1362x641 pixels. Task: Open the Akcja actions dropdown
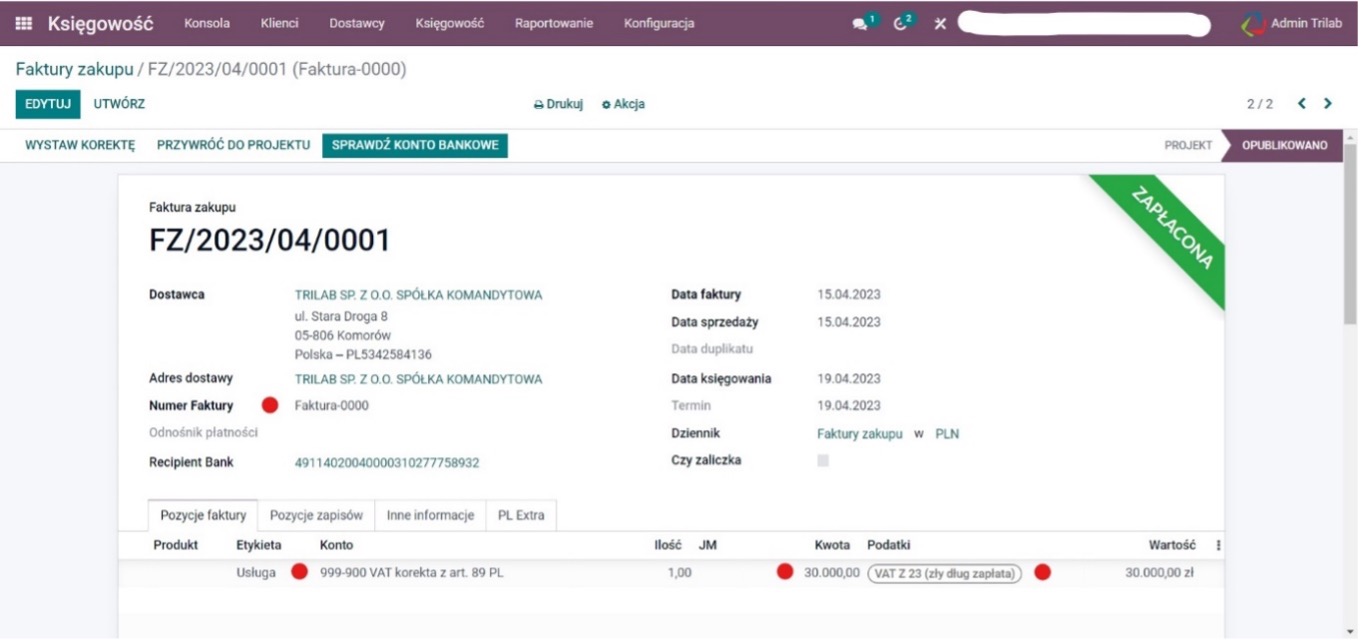point(623,104)
